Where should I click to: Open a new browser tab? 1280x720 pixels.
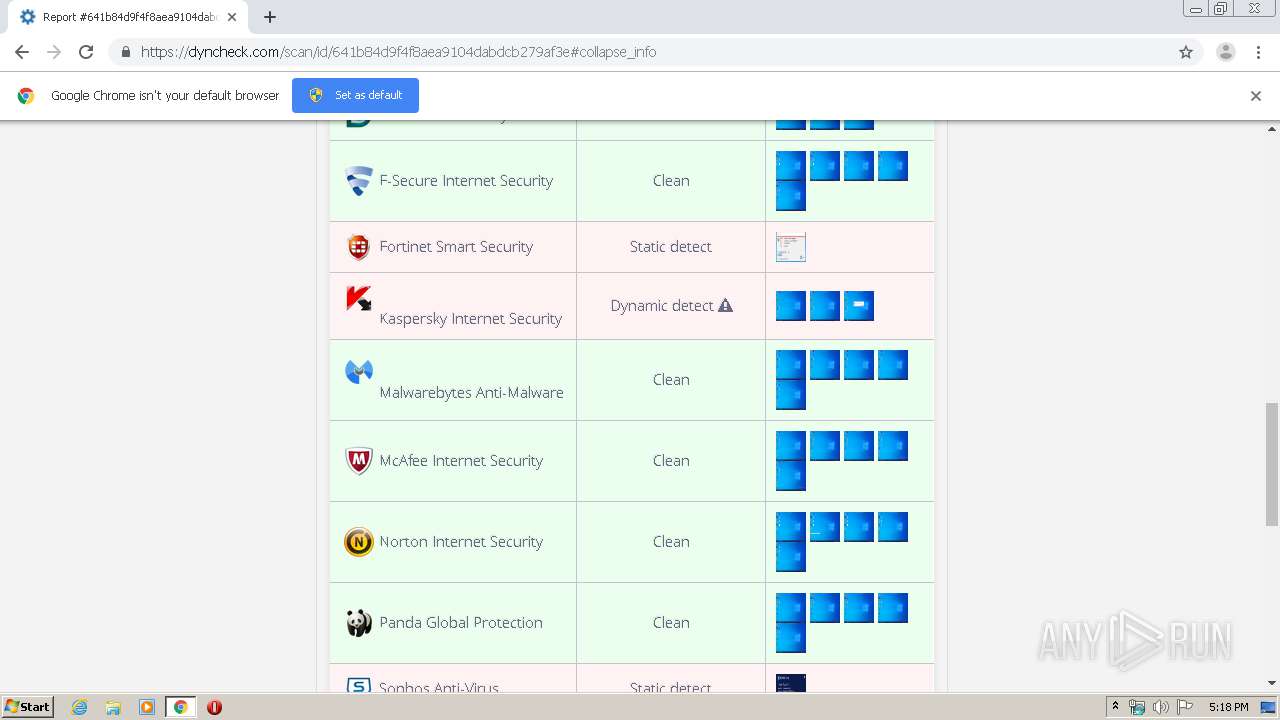(270, 17)
